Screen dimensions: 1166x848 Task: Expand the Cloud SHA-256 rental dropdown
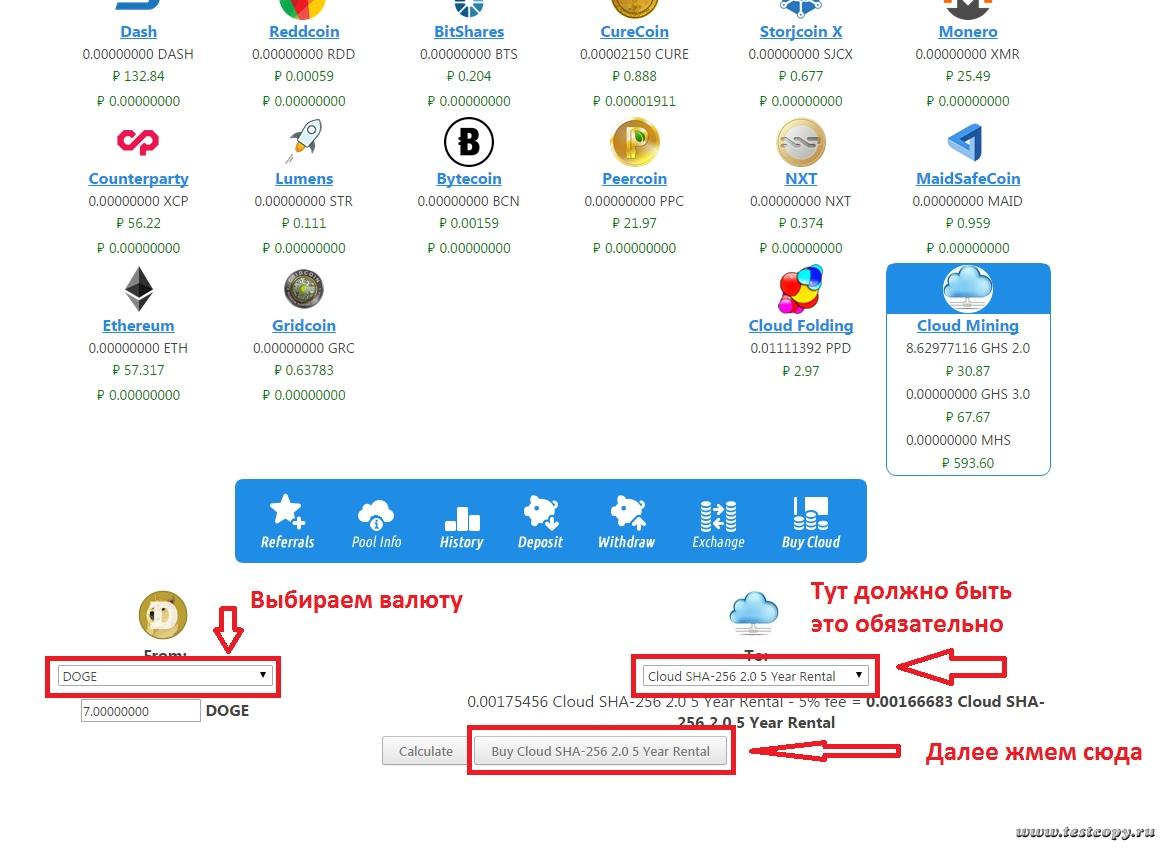coord(755,676)
